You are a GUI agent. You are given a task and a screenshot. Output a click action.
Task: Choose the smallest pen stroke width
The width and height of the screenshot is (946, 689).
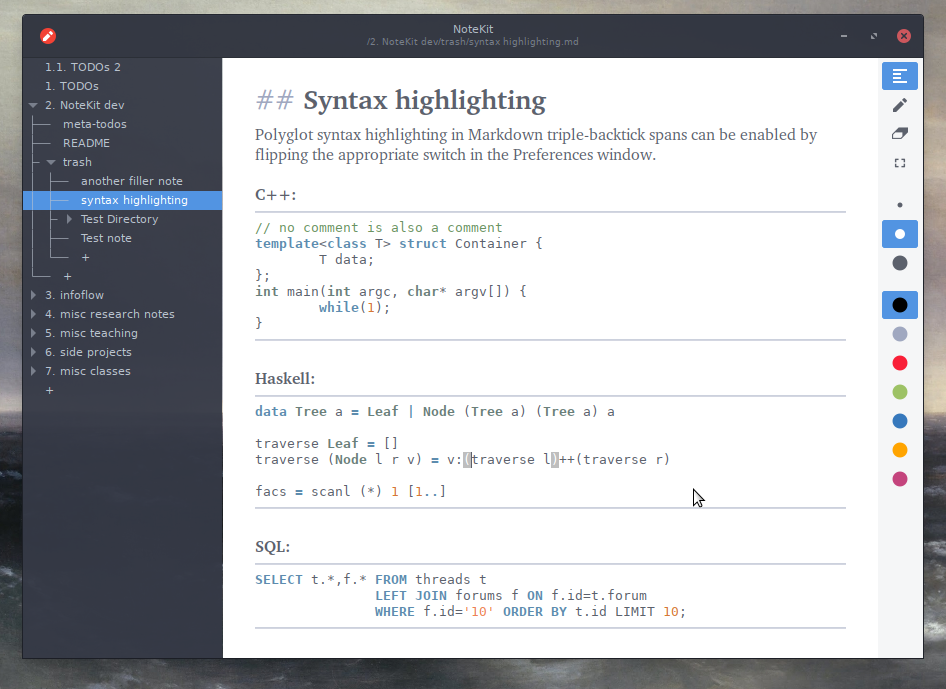coord(900,205)
